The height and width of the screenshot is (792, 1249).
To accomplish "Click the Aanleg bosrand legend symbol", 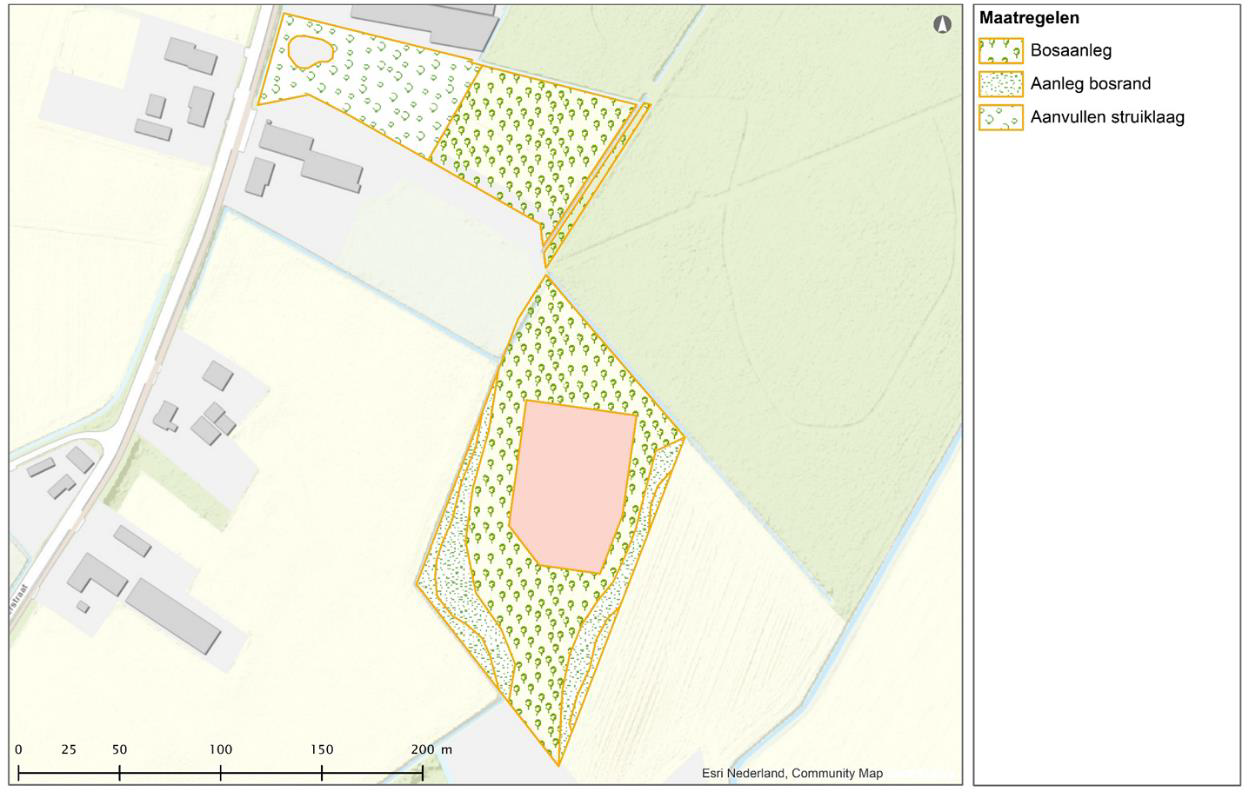I will (1001, 84).
